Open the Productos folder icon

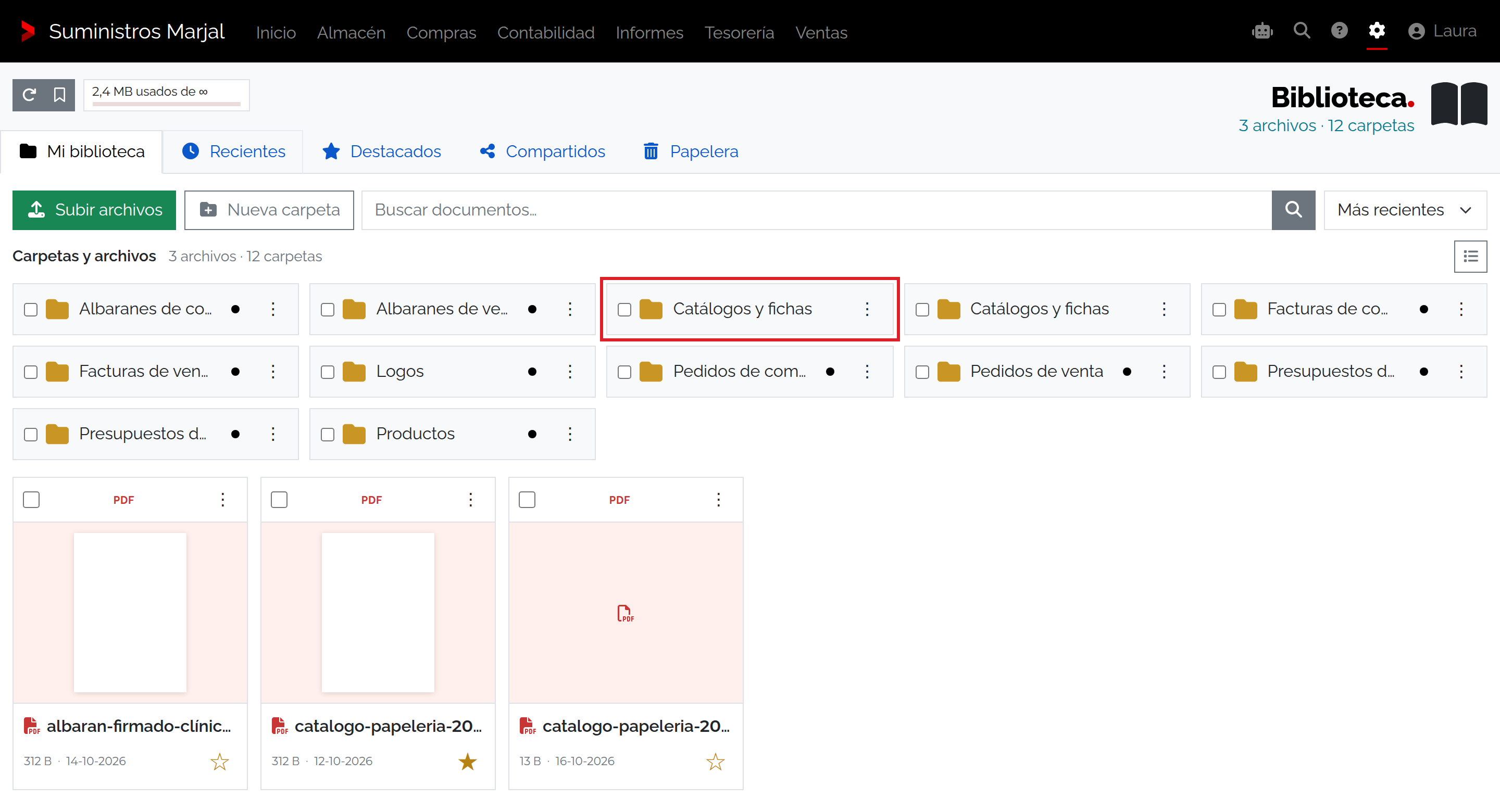tap(354, 434)
